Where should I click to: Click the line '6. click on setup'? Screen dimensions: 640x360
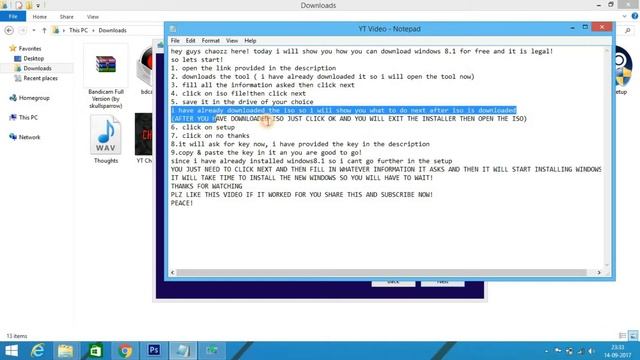[202, 127]
